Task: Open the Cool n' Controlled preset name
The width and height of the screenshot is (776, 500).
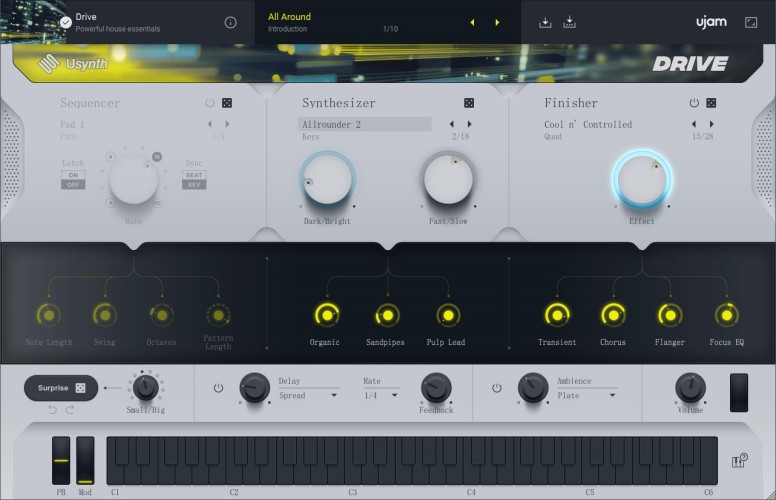Action: pyautogui.click(x=588, y=124)
